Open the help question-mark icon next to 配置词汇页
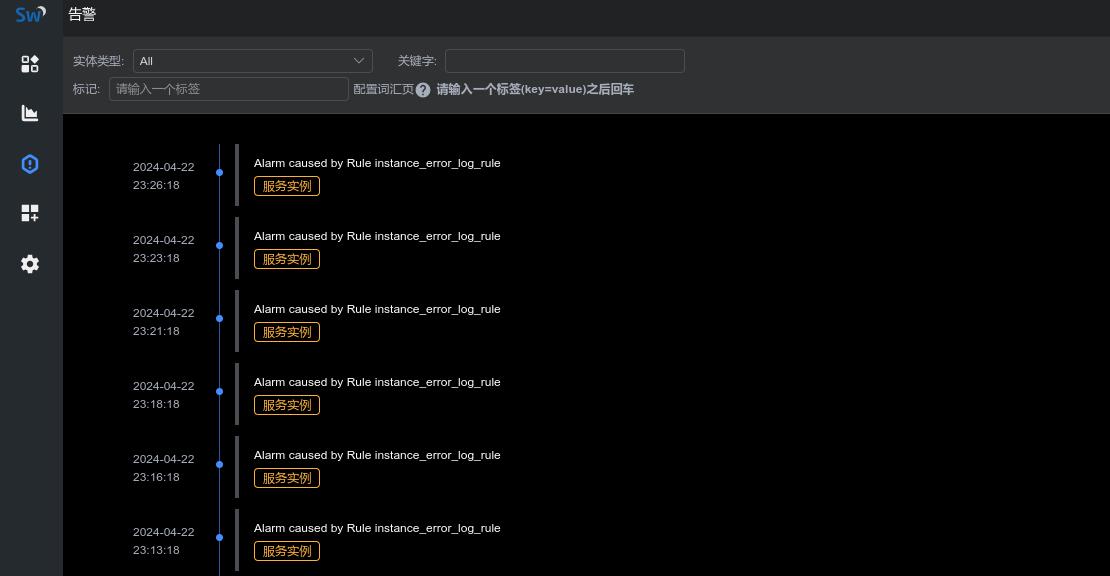1110x576 pixels. (x=423, y=89)
